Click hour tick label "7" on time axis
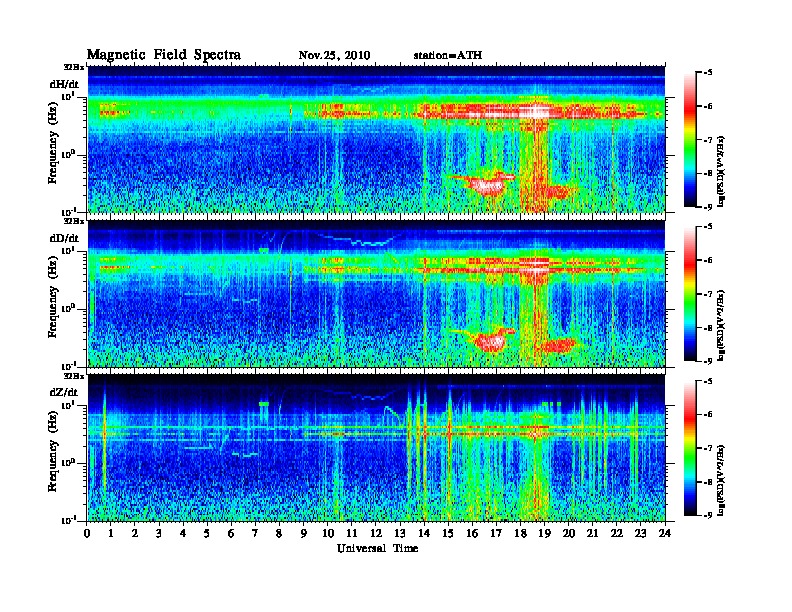Screen dimensions: 792x612 256,534
